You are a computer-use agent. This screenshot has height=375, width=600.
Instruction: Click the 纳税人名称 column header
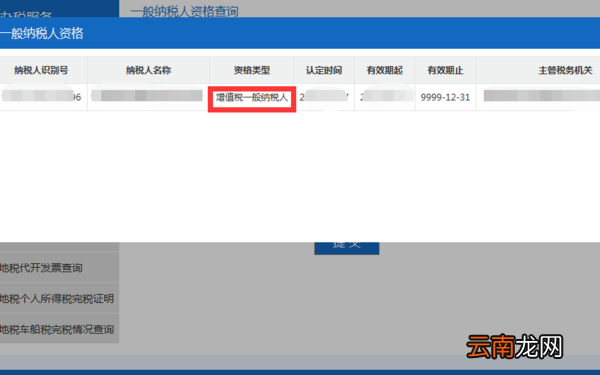click(148, 70)
